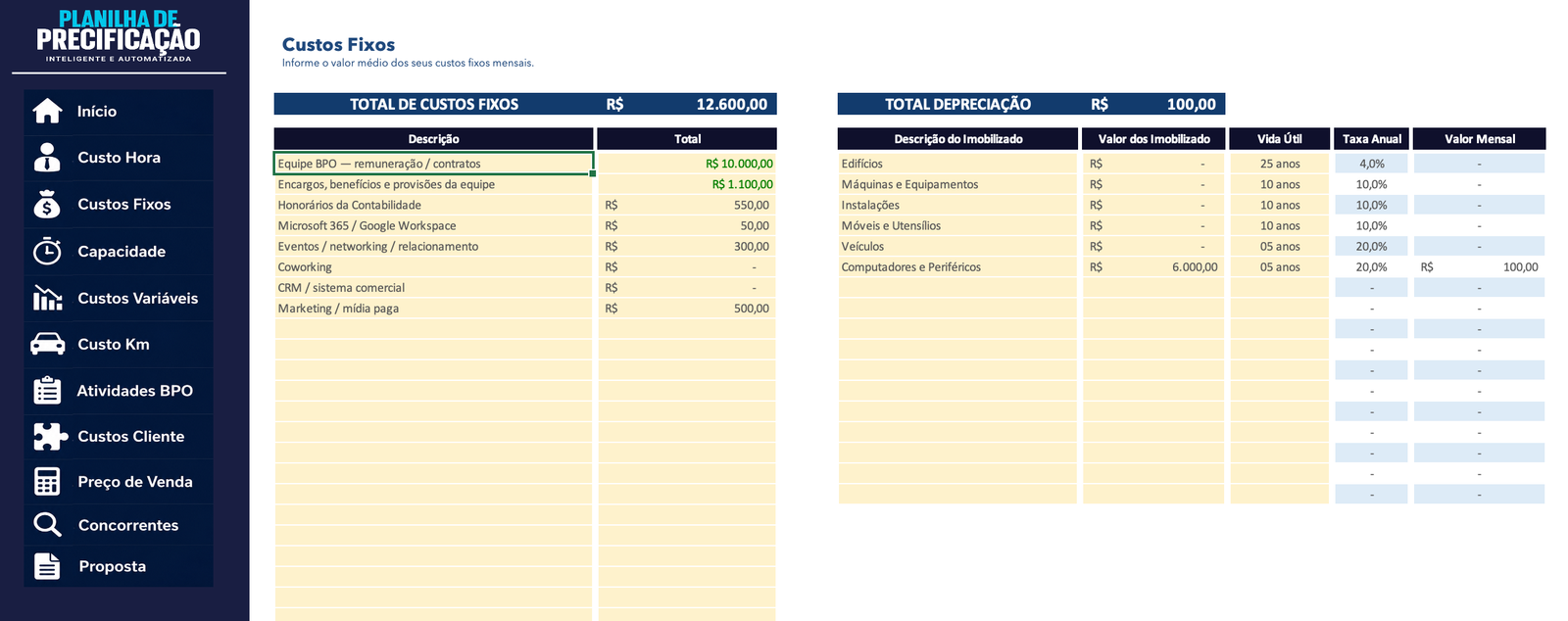Open the Custos Fixos menu entry

pyautogui.click(x=119, y=204)
